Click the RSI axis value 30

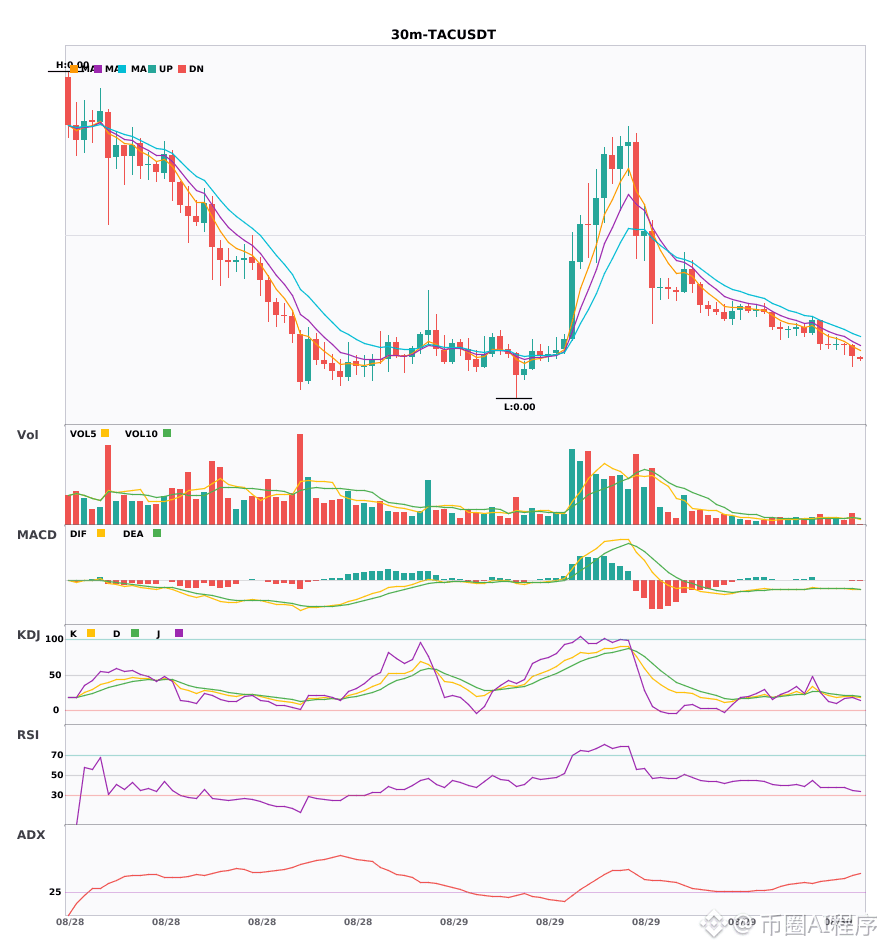click(57, 795)
